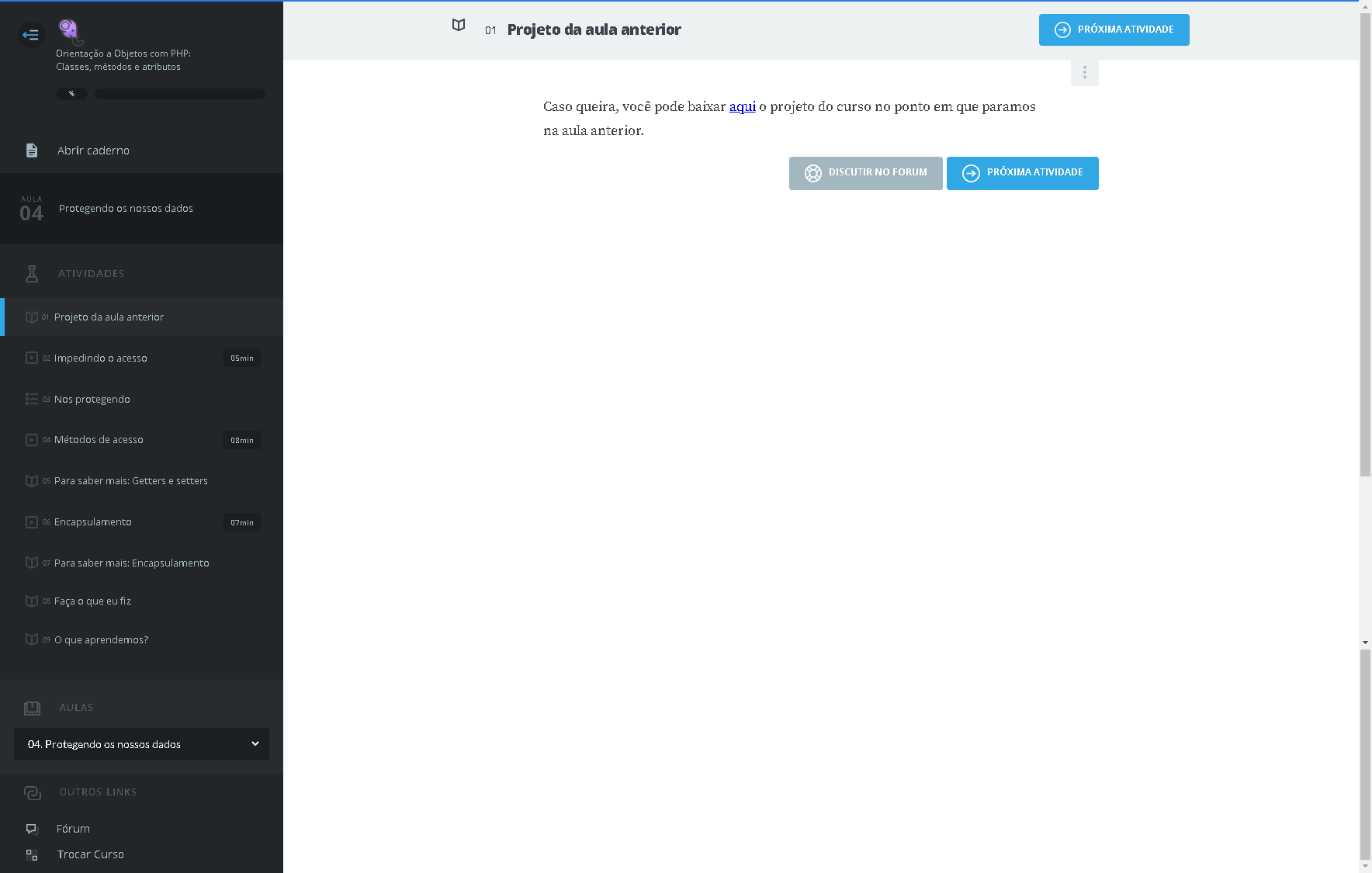
Task: Click the book icon beside the page title
Action: [x=459, y=26]
